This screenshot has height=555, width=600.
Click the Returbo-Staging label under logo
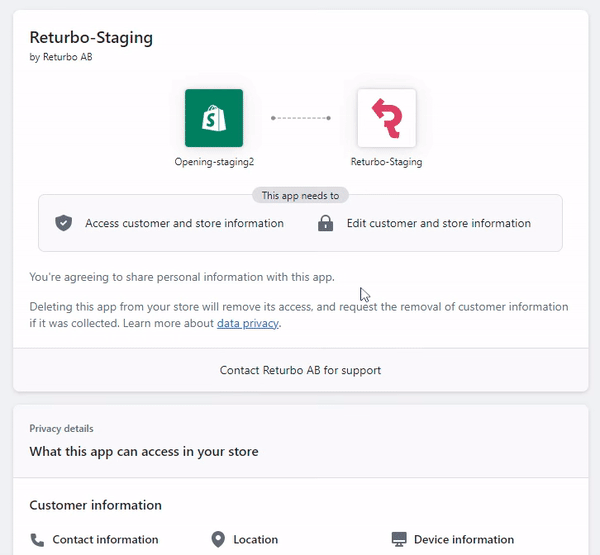coord(386,162)
